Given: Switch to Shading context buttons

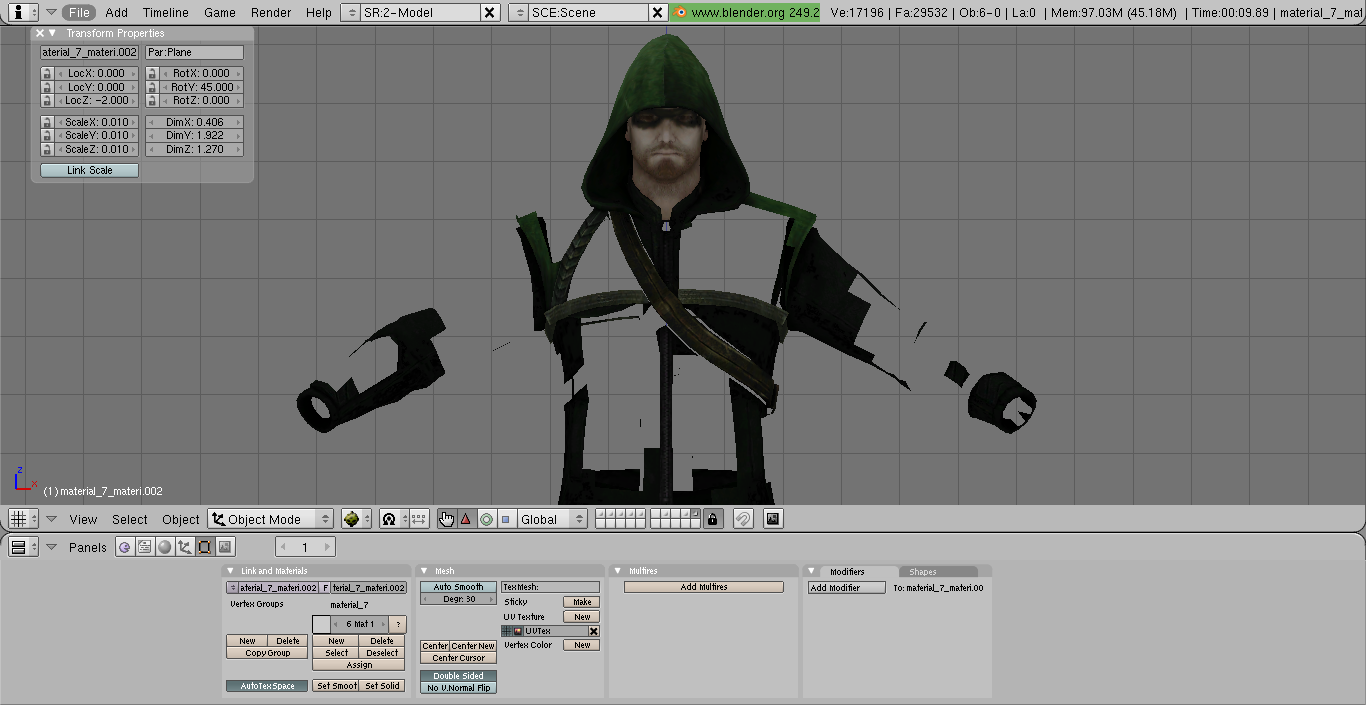Looking at the screenshot, I should click(164, 547).
